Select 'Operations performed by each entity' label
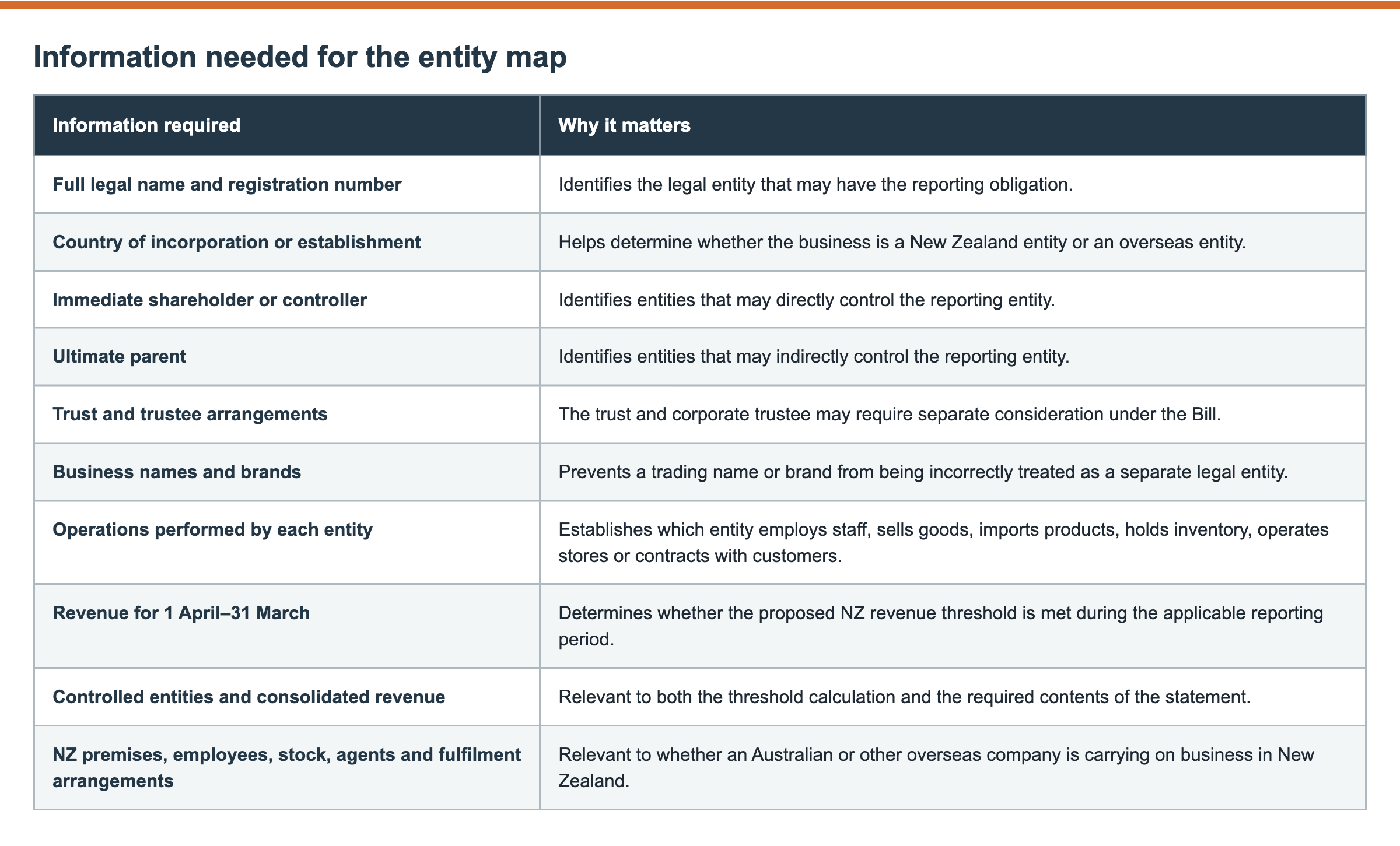 [x=212, y=529]
